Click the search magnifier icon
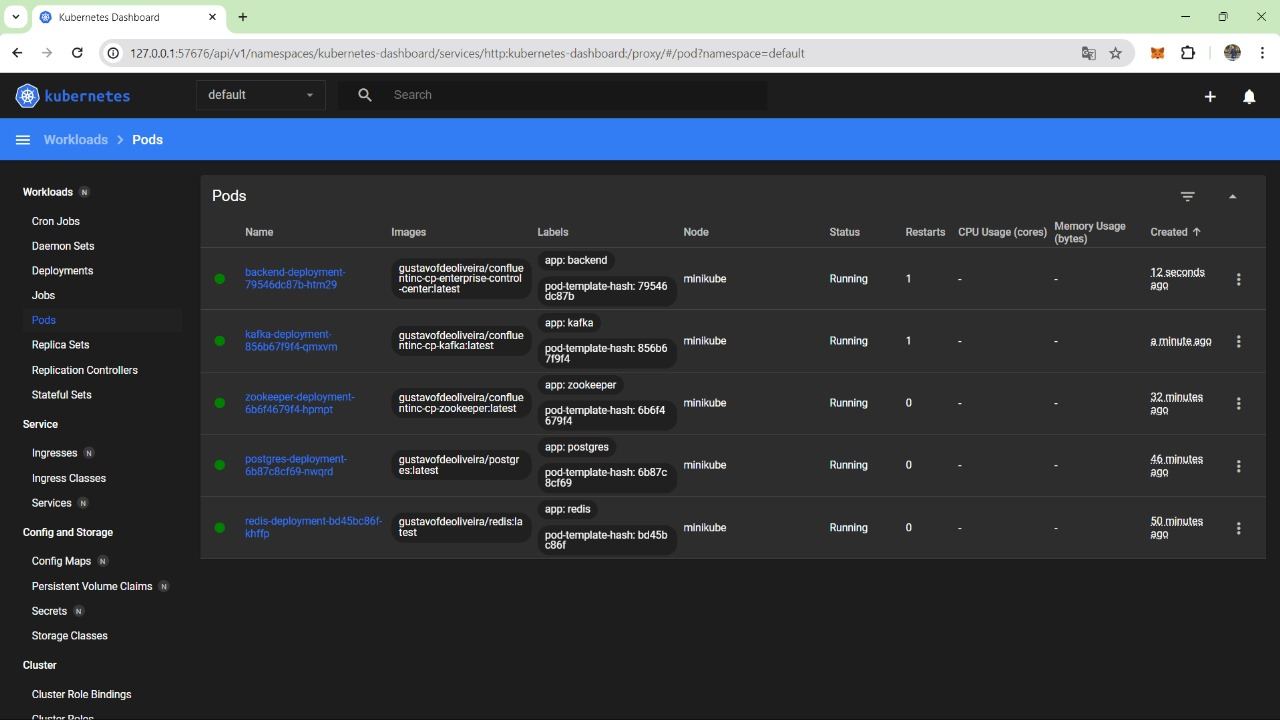 365,95
